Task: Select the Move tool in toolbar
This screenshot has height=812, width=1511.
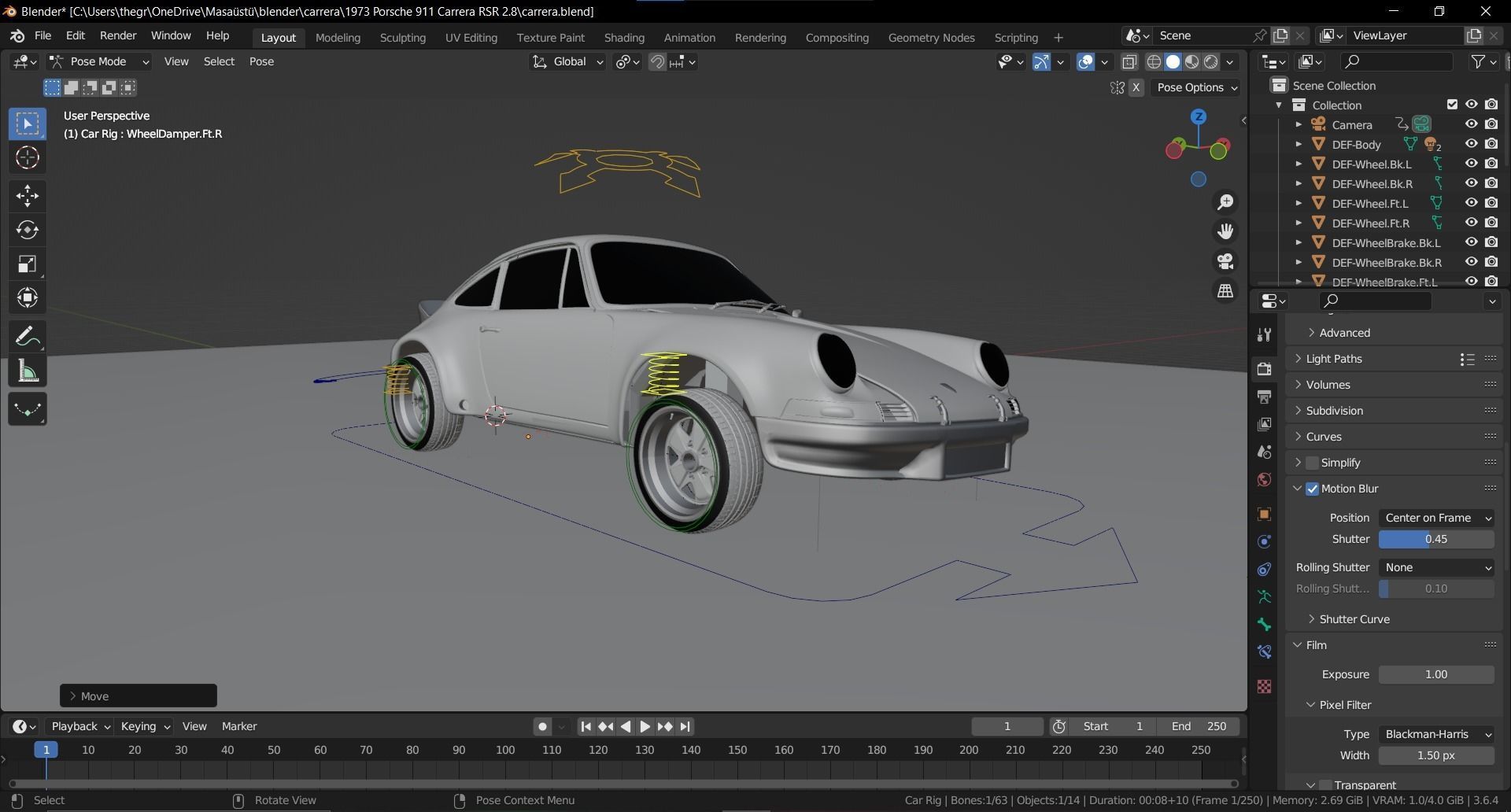Action: click(x=28, y=196)
